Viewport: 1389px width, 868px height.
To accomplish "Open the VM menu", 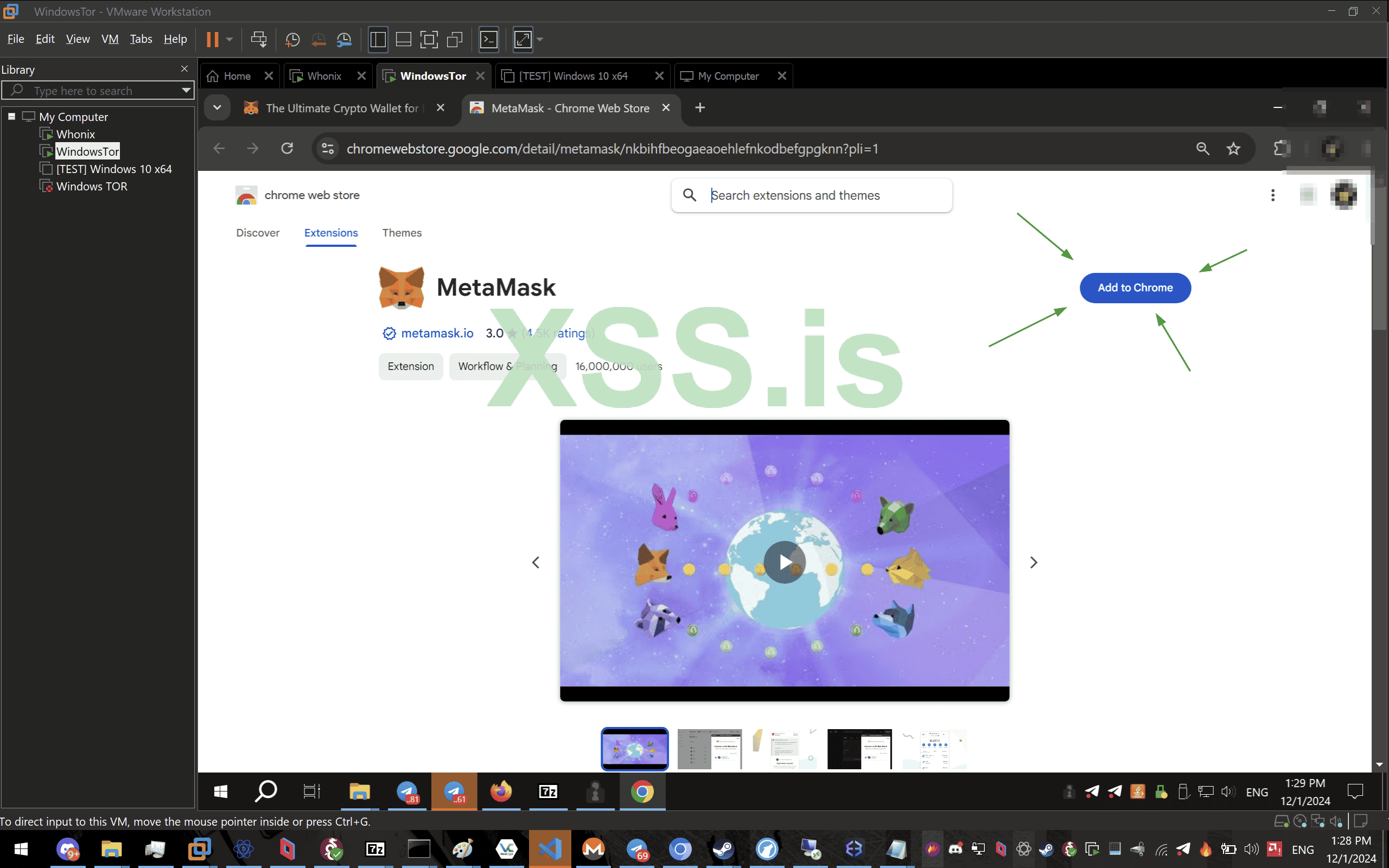I will pyautogui.click(x=110, y=39).
